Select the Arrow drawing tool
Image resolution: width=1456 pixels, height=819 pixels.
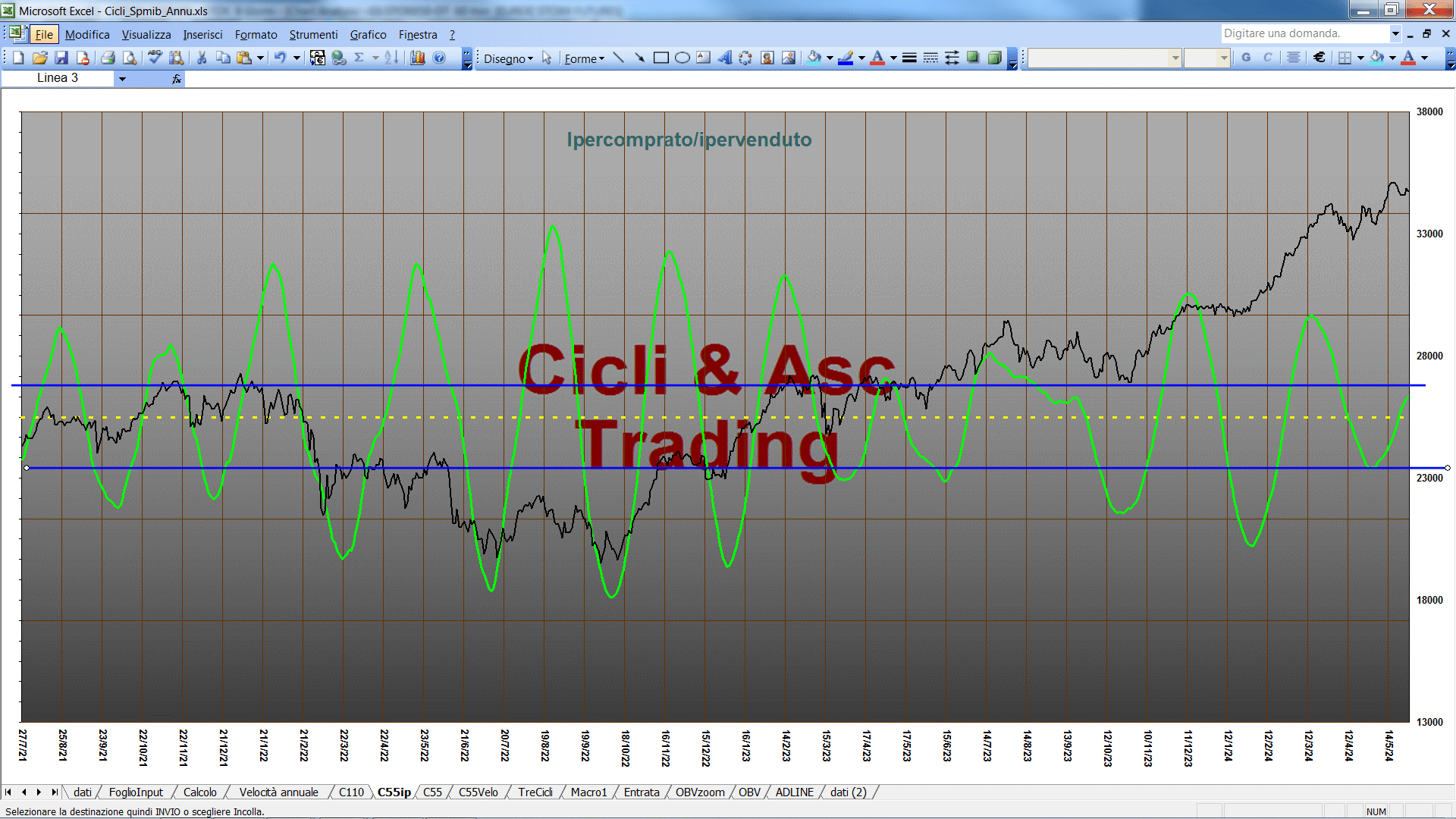(639, 58)
